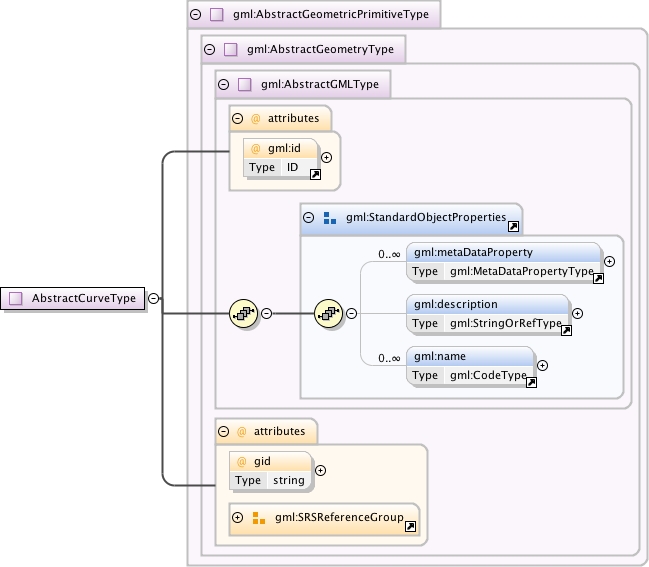Screen dimensions: 649x567
Task: Follow reference arrow on gml:StringOrRefType
Action: [x=566, y=330]
